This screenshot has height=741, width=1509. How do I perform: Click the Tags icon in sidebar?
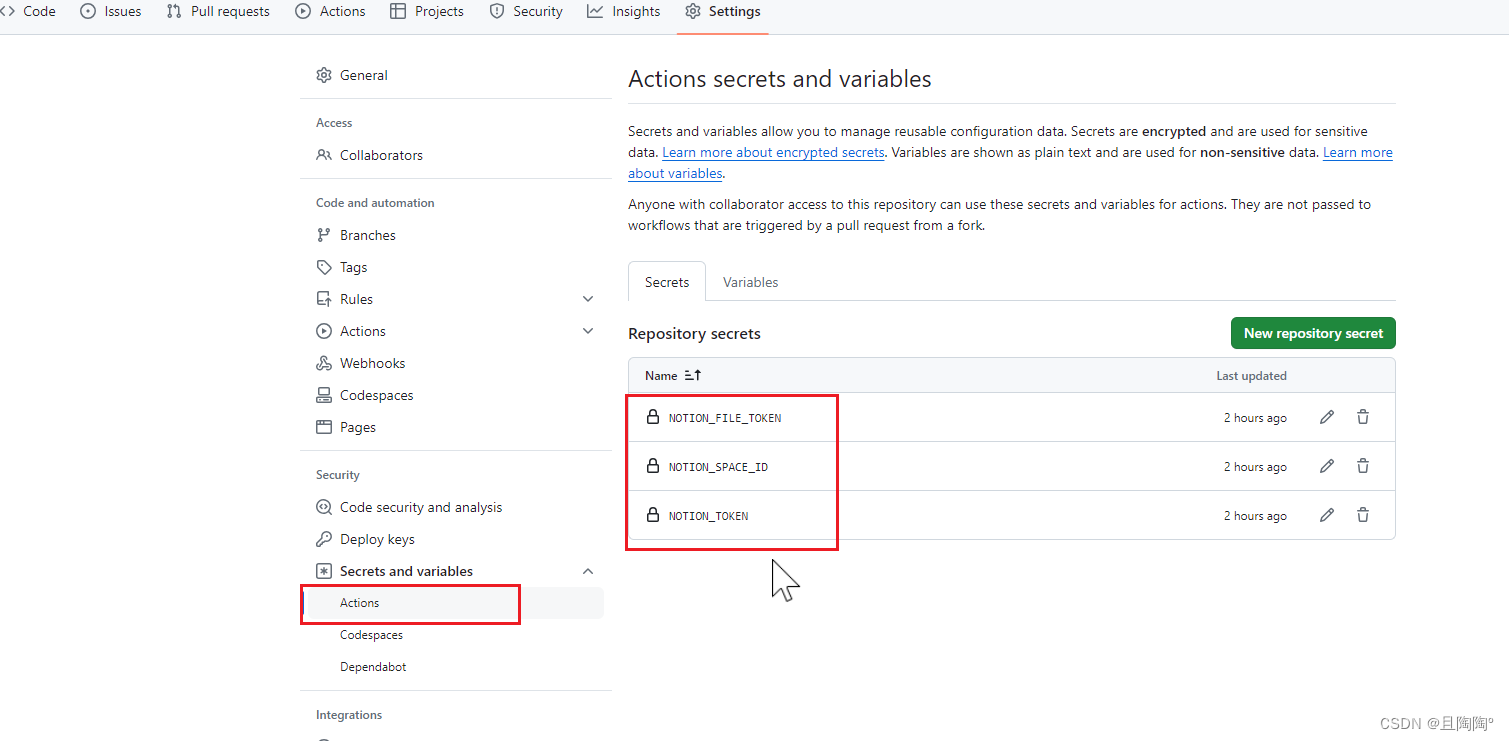tap(324, 267)
